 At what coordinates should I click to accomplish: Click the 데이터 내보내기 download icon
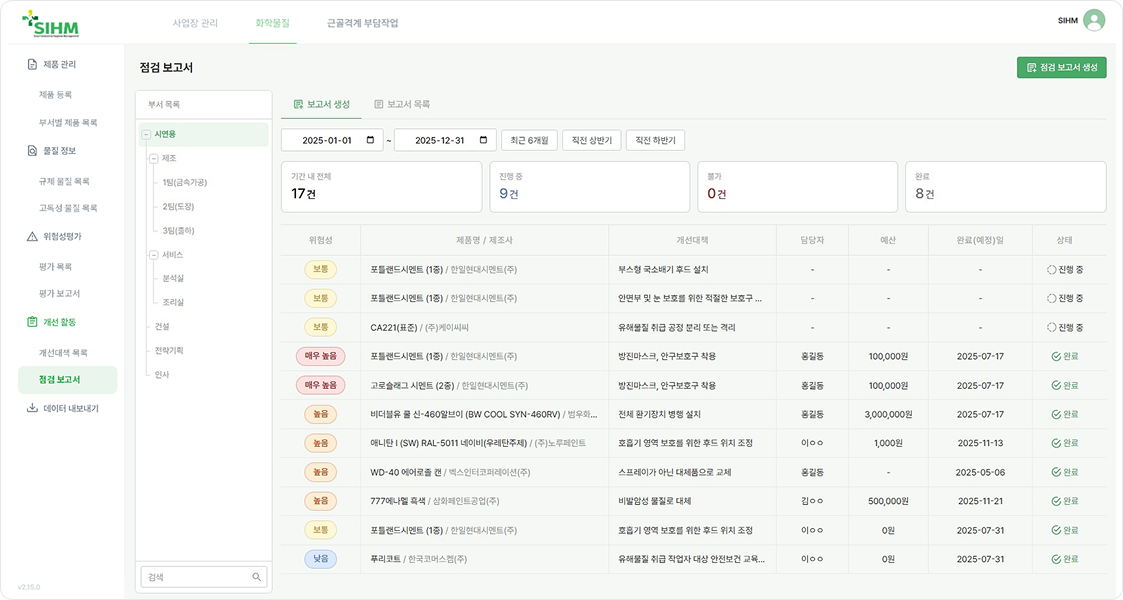(x=32, y=408)
